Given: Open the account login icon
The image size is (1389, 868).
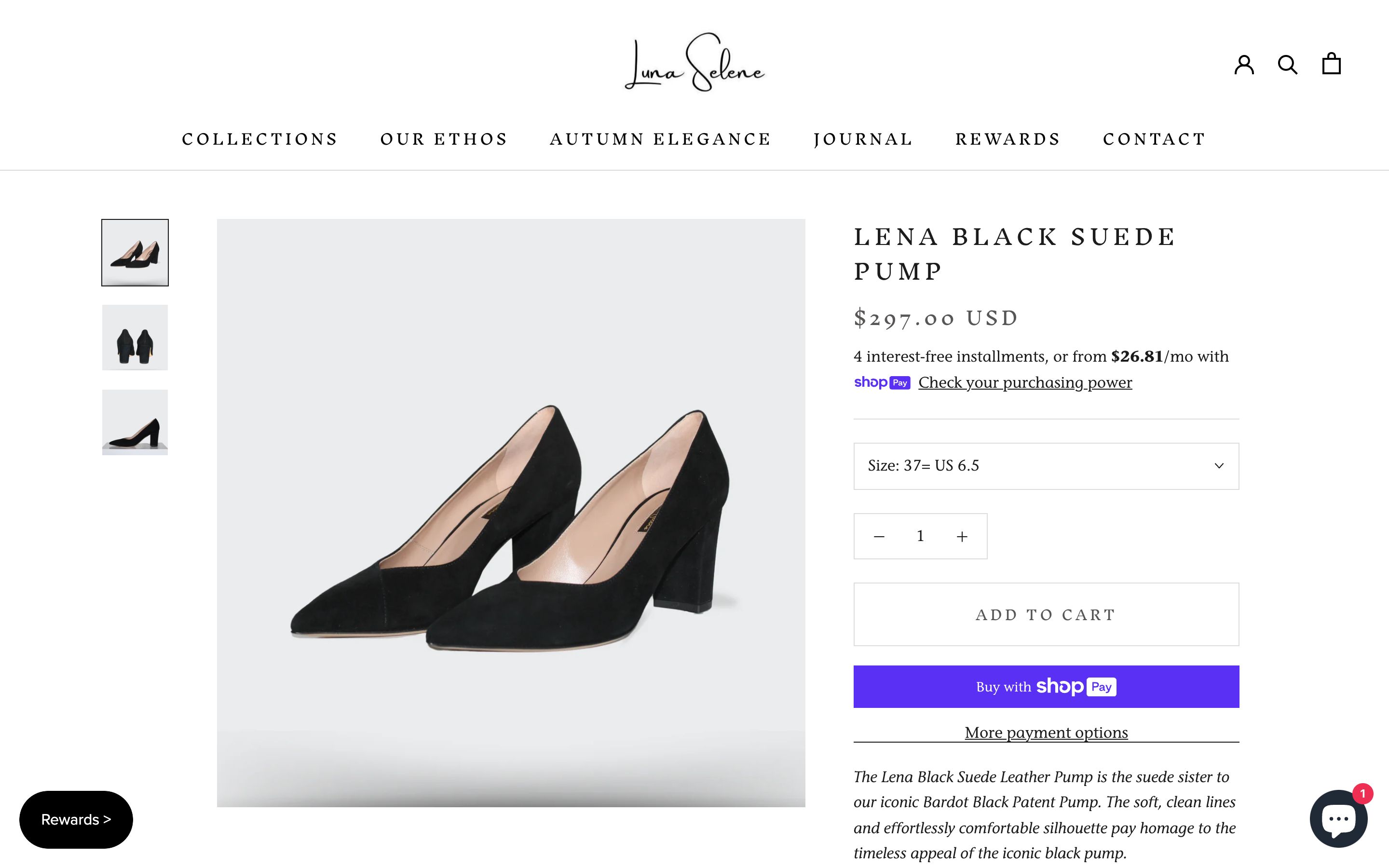Looking at the screenshot, I should (x=1244, y=64).
